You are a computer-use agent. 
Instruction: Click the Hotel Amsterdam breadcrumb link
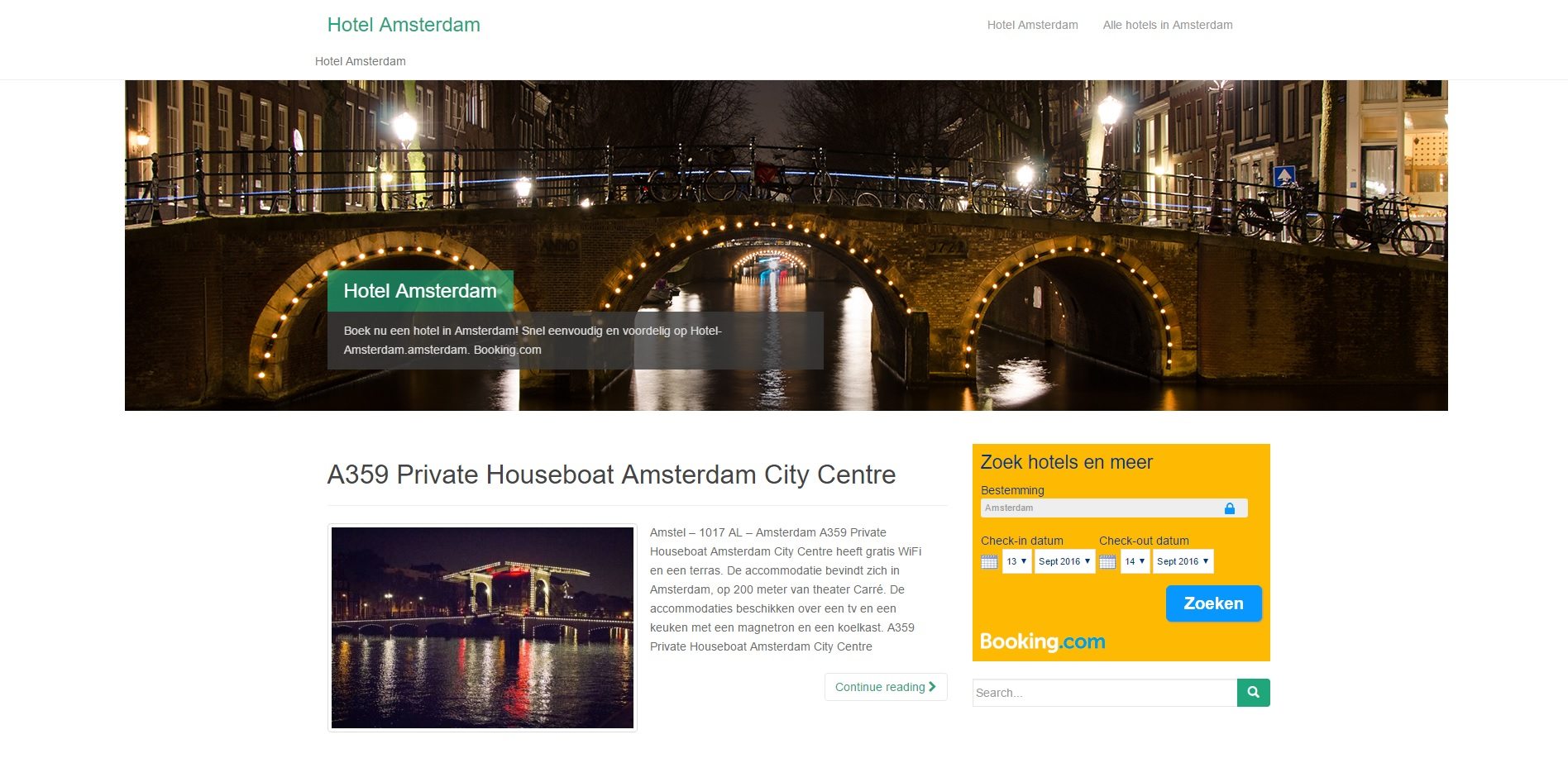tap(360, 61)
